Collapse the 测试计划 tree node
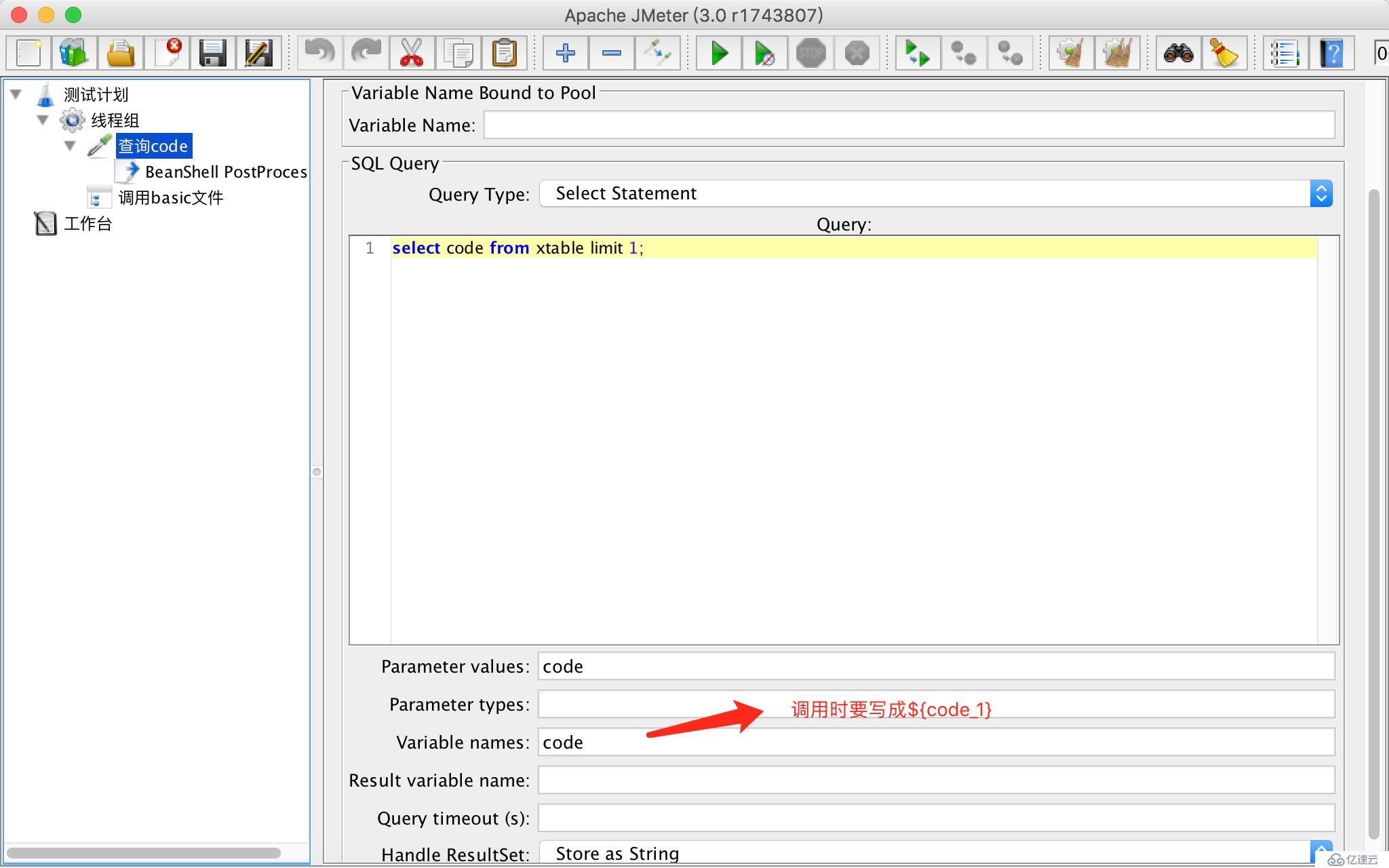The height and width of the screenshot is (868, 1389). [16, 94]
